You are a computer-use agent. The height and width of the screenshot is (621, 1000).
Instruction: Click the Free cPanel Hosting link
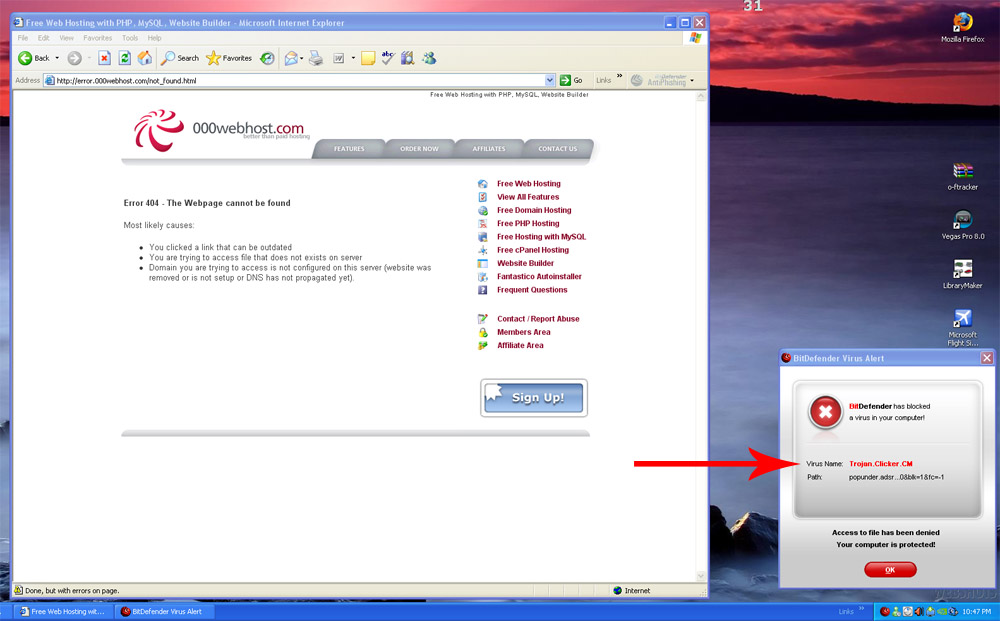(x=533, y=251)
